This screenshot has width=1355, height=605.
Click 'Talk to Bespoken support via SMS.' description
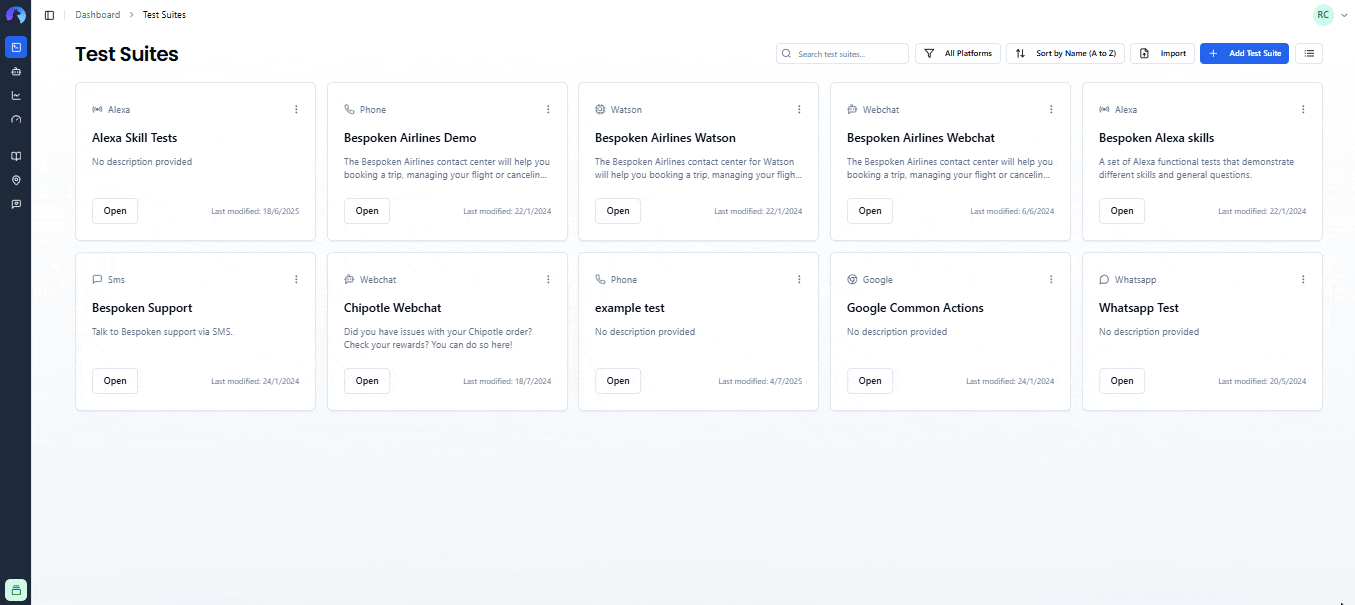[162, 332]
